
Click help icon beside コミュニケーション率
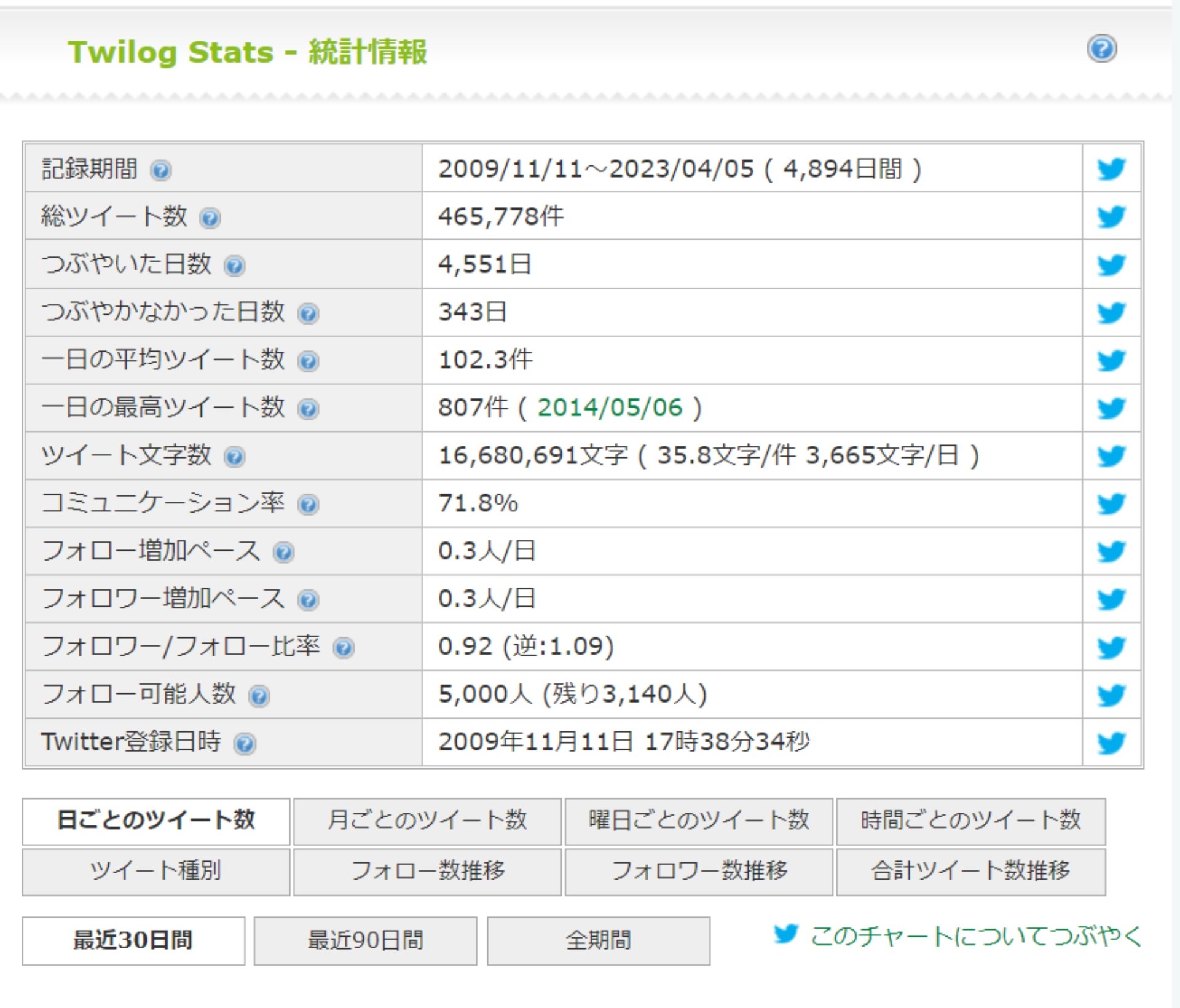coord(308,505)
